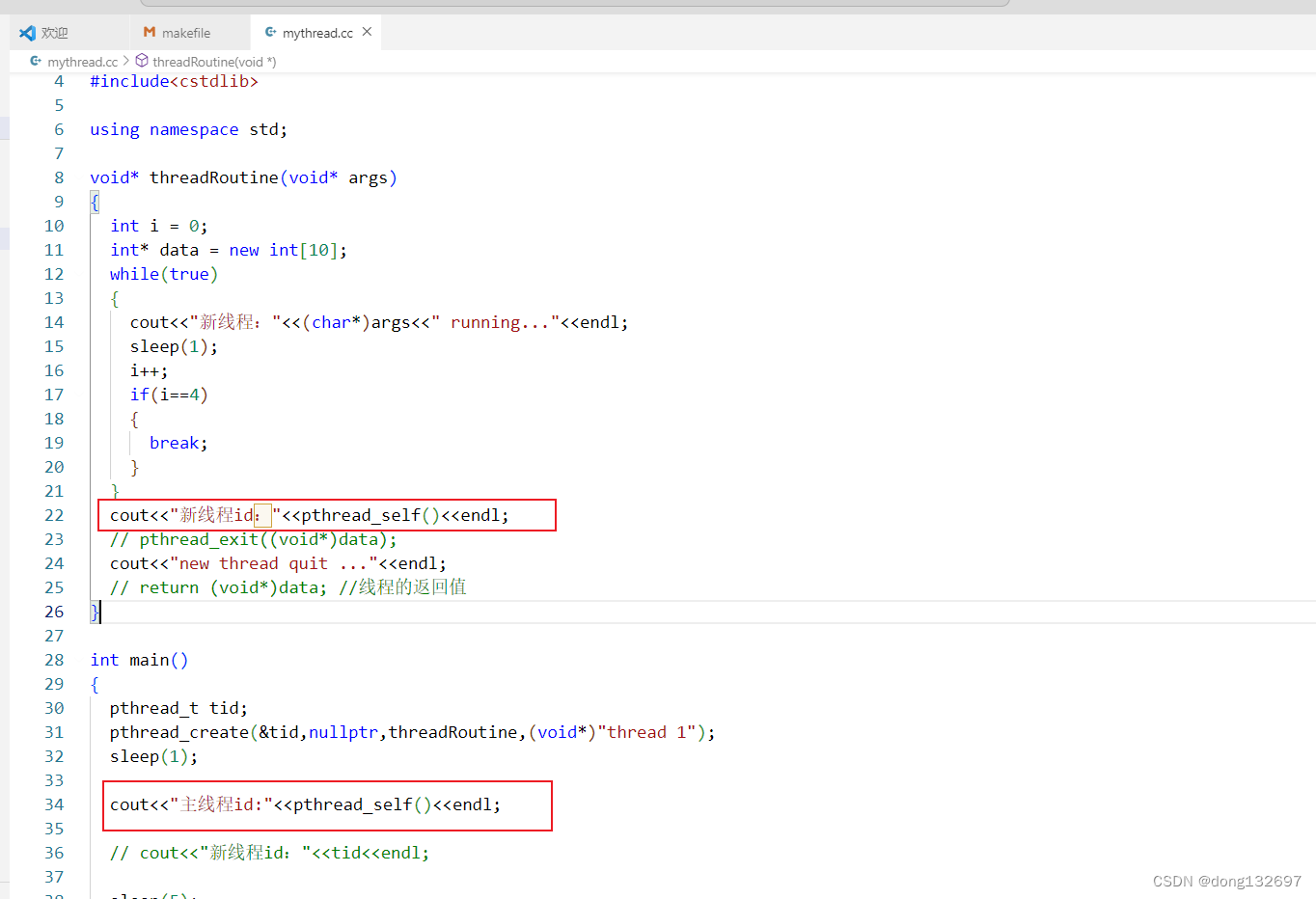Click pthread_create call on line 31
The width and height of the screenshot is (1316, 899).
[413, 732]
